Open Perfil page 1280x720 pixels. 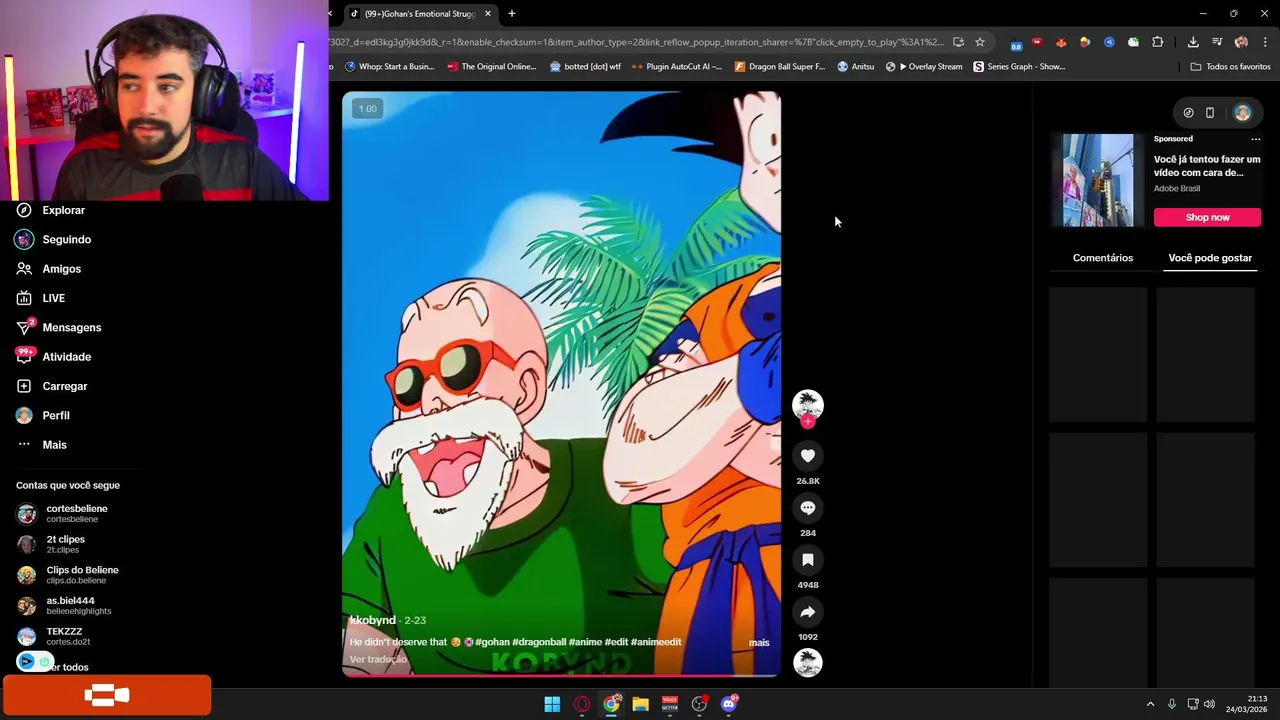42,415
